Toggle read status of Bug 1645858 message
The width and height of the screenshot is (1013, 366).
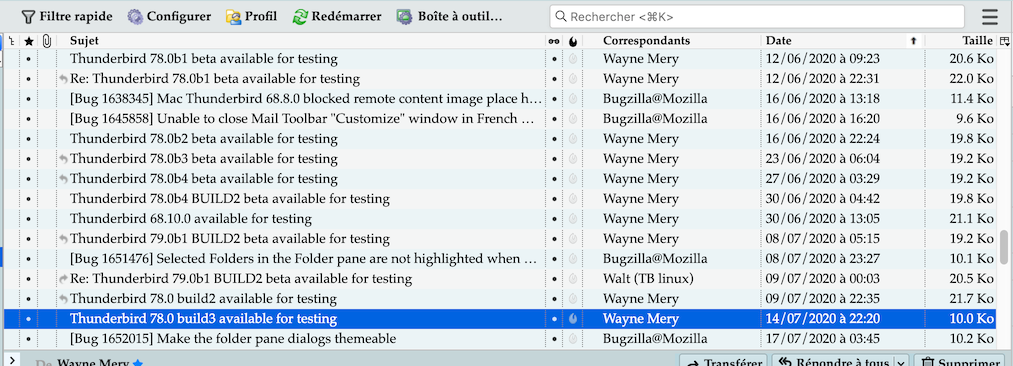click(x=554, y=119)
